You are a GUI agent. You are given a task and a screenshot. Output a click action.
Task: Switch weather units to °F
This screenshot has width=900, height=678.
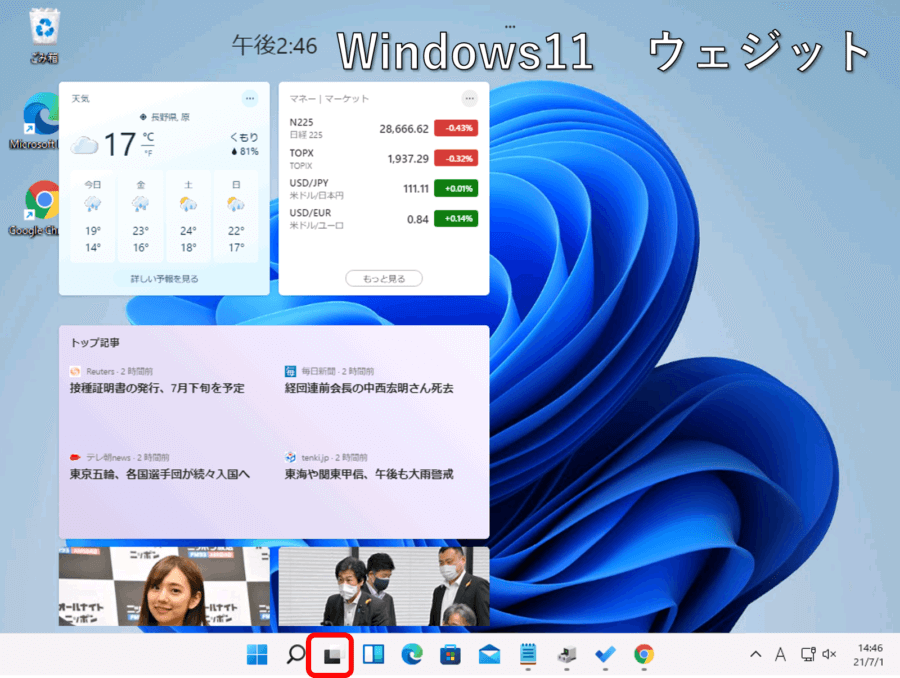[148, 153]
